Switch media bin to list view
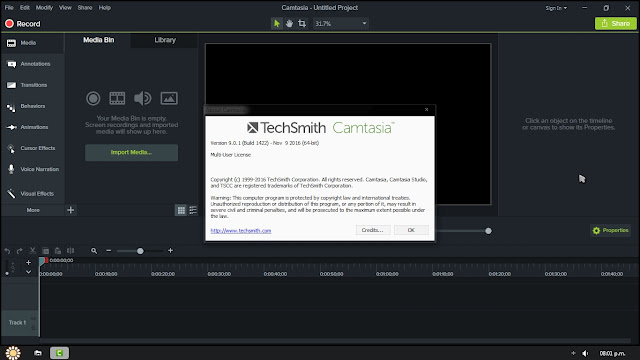This screenshot has height=360, width=640. 193,210
